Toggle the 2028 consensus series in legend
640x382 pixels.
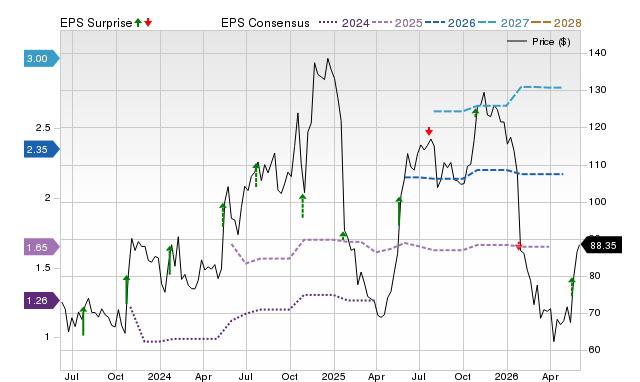click(556, 23)
